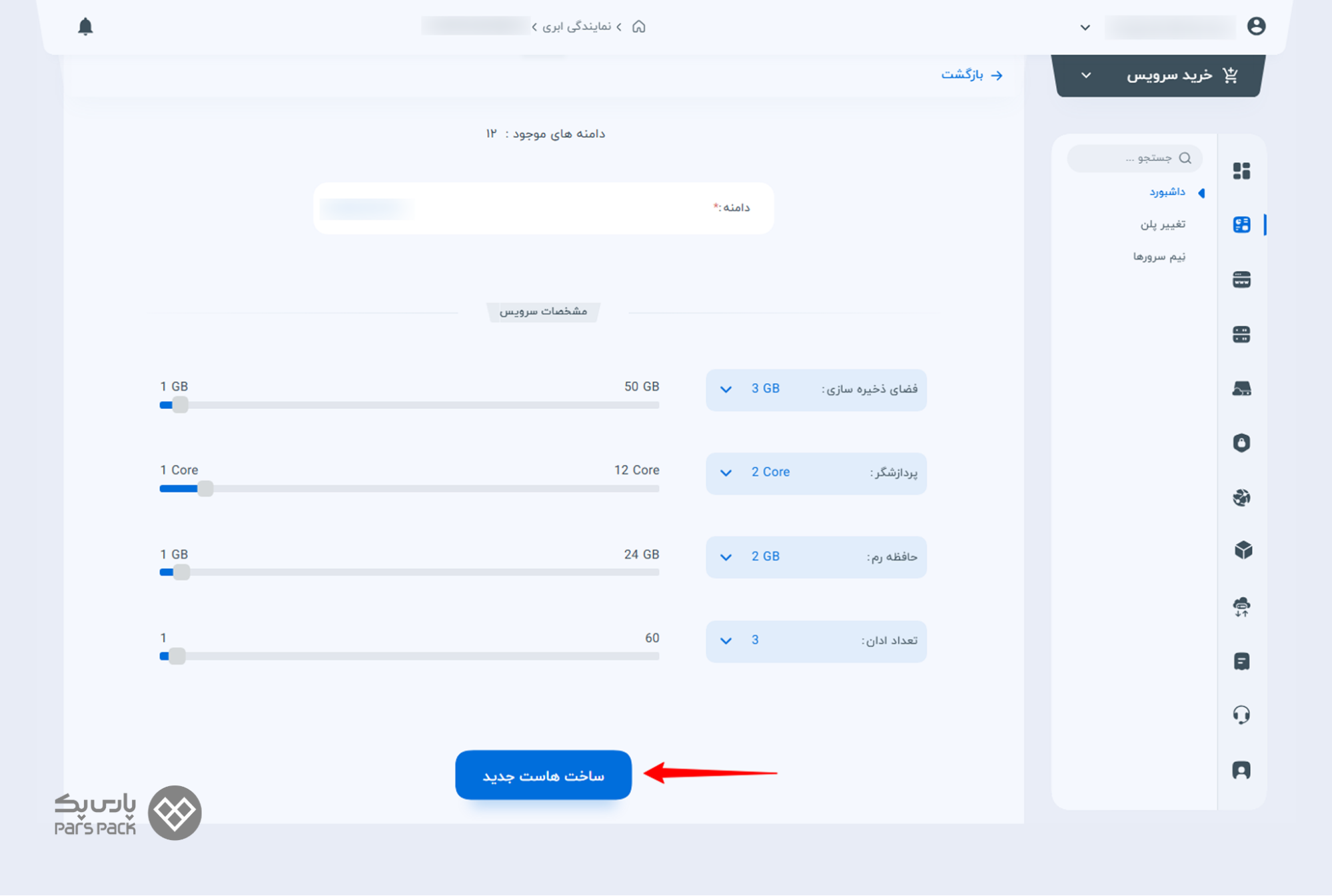1332x896 pixels.
Task: Click the cube package icon in sidebar
Action: click(x=1243, y=550)
